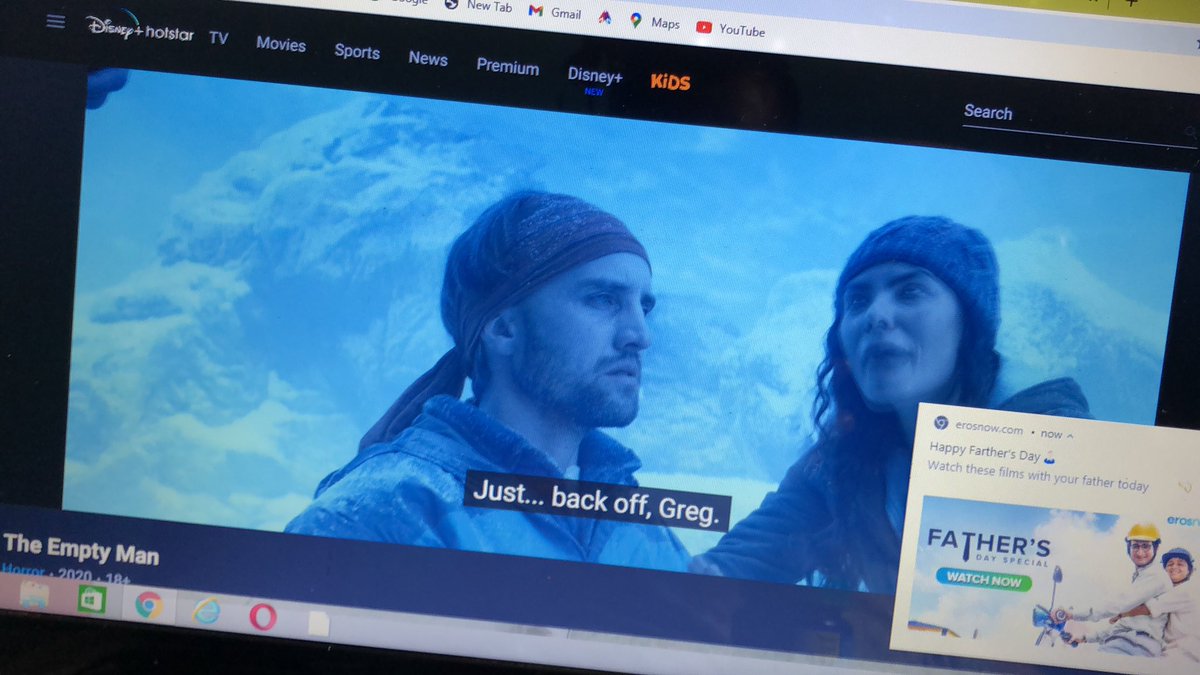1200x675 pixels.
Task: Open the TV section
Action: 218,39
